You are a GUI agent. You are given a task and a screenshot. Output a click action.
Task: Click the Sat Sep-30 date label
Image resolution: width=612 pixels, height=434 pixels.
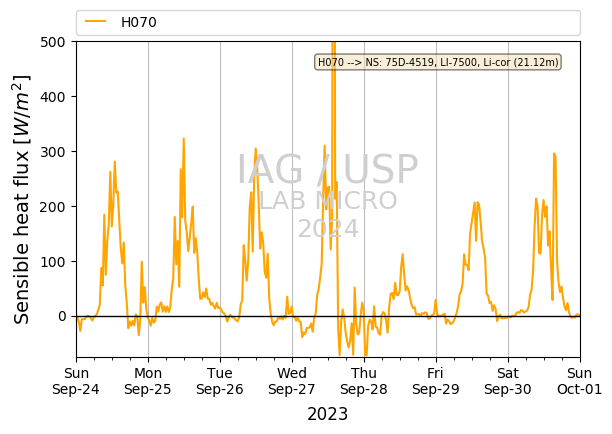508,381
